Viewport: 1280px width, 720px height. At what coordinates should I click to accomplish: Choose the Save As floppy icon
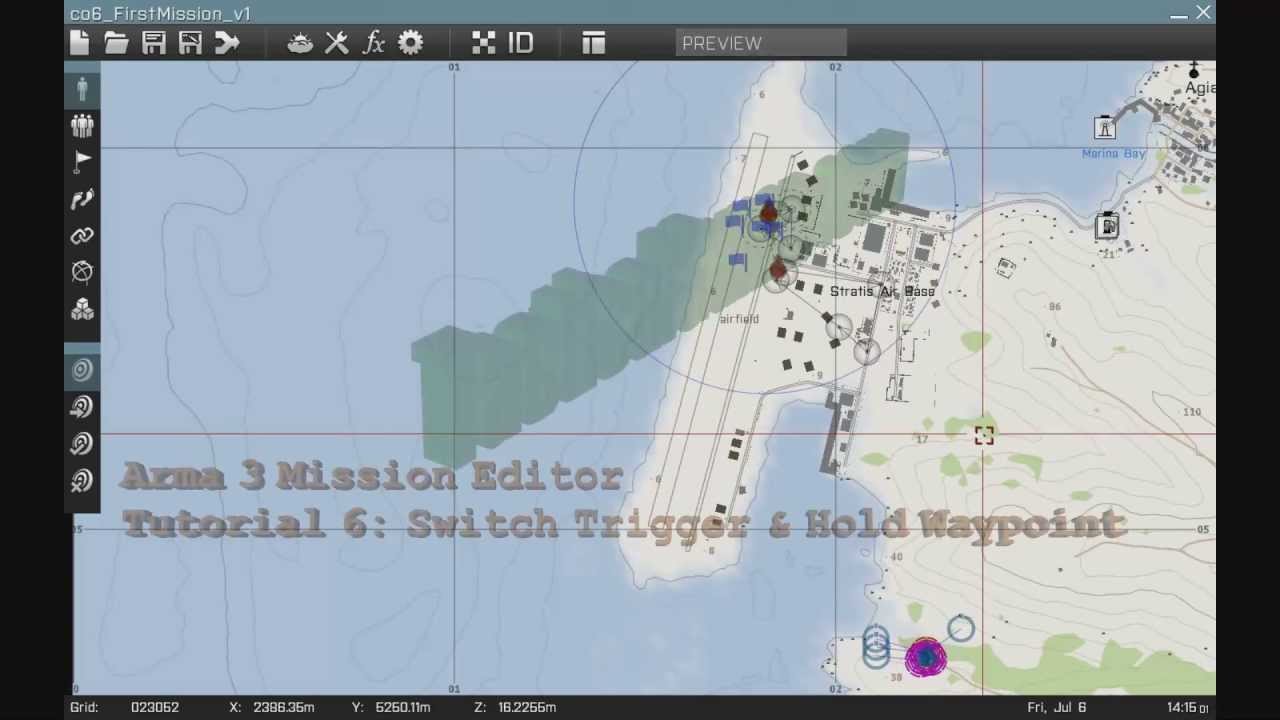point(190,43)
